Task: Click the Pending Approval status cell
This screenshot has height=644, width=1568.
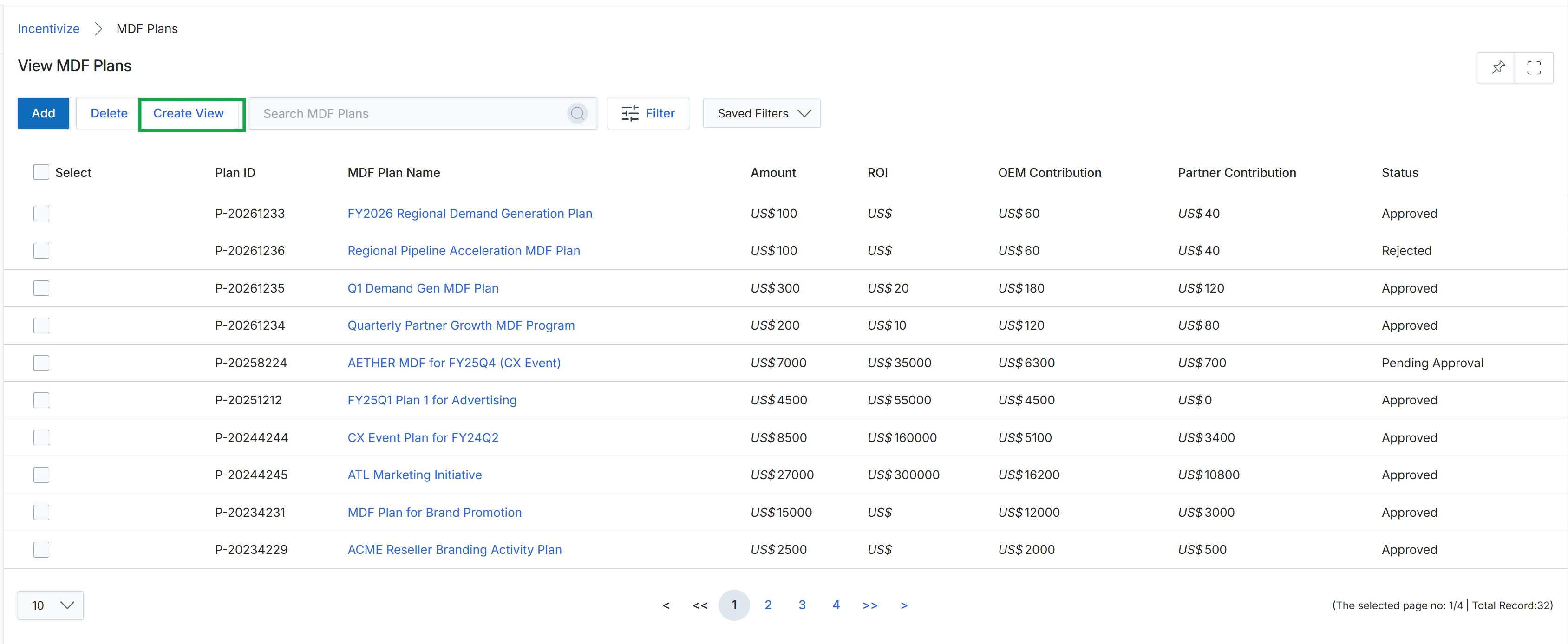Action: 1432,364
